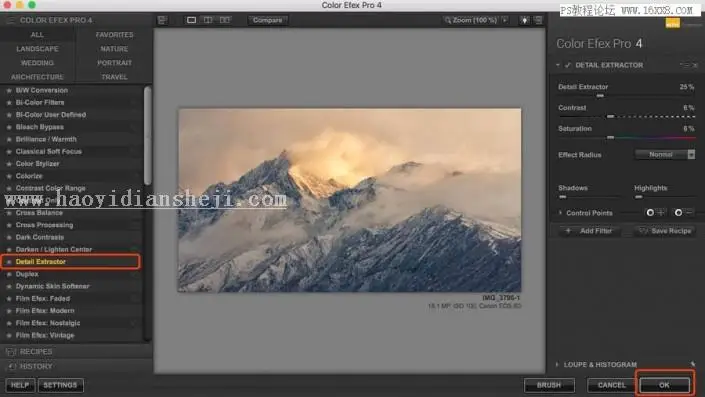Toggle the preview background lightbulb icon

tap(524, 20)
